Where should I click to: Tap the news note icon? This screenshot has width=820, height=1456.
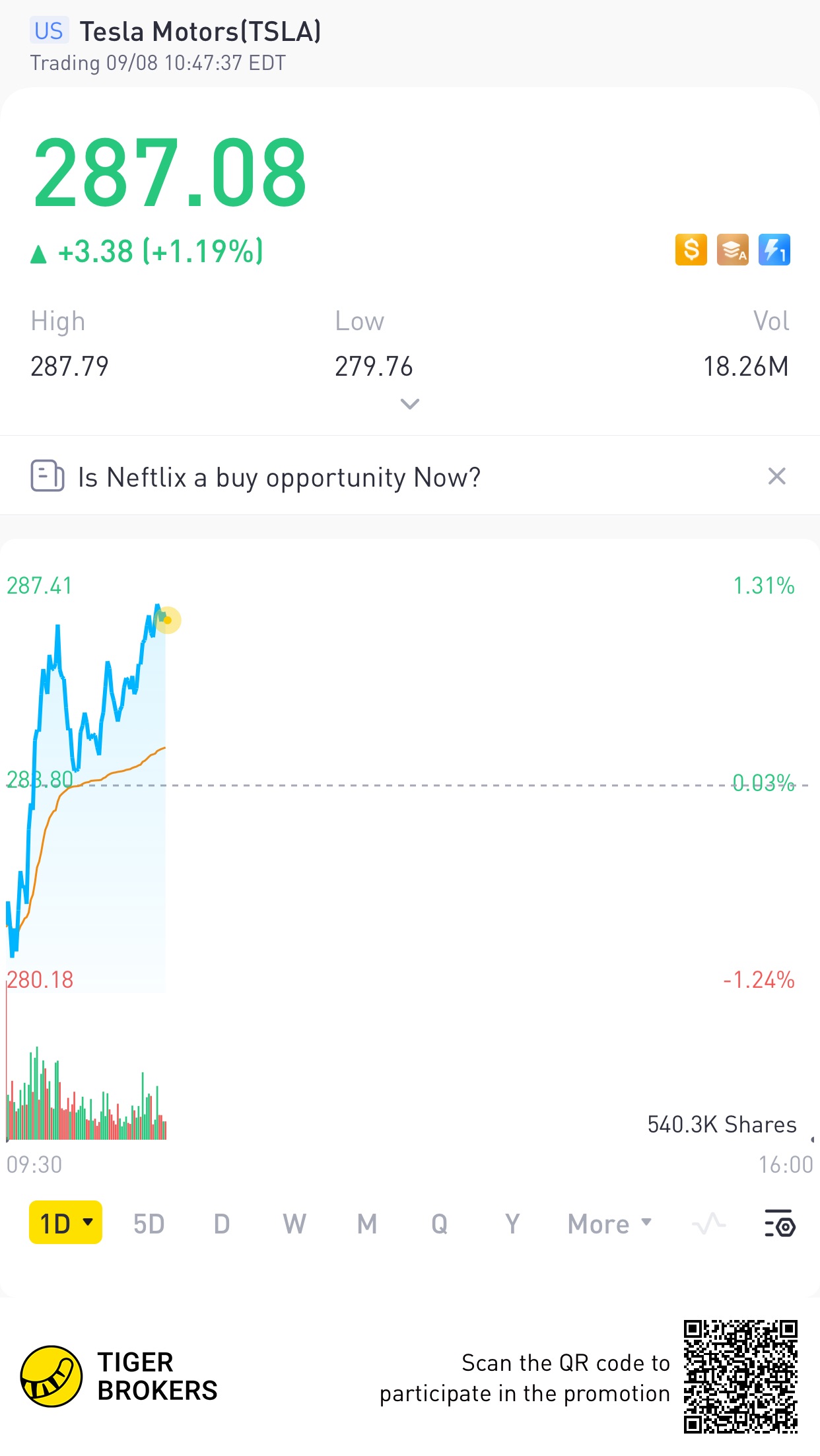tap(48, 476)
